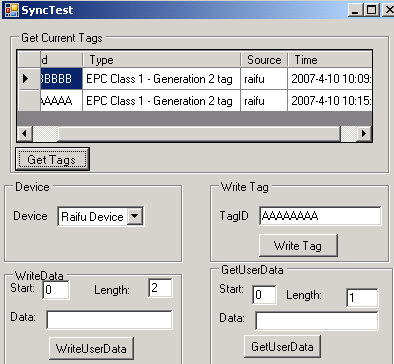
Task: Click the WriteData Start field
Action: click(x=56, y=289)
